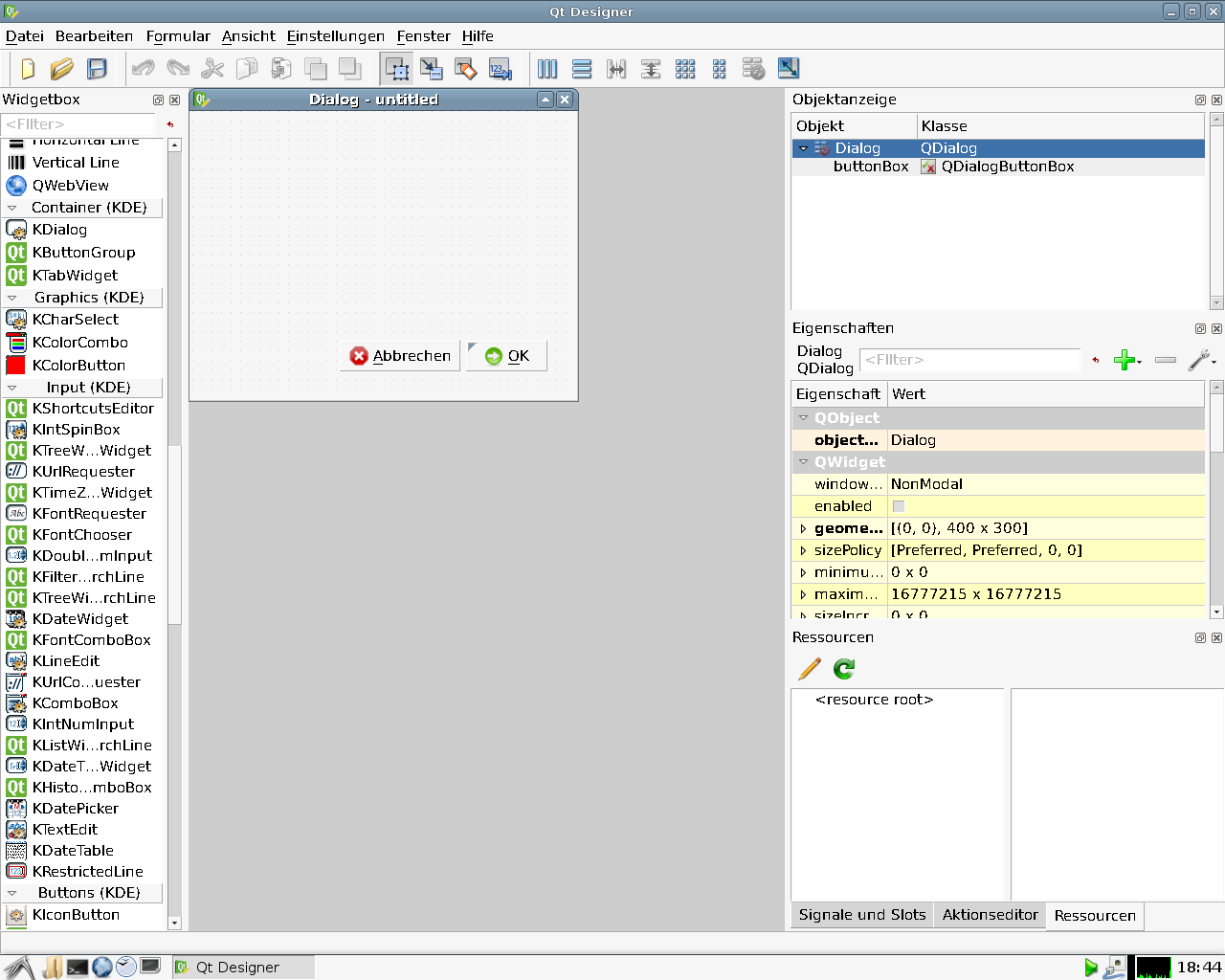Collapse the Input (KDE) category
Image resolution: width=1225 pixels, height=980 pixels.
(12, 388)
